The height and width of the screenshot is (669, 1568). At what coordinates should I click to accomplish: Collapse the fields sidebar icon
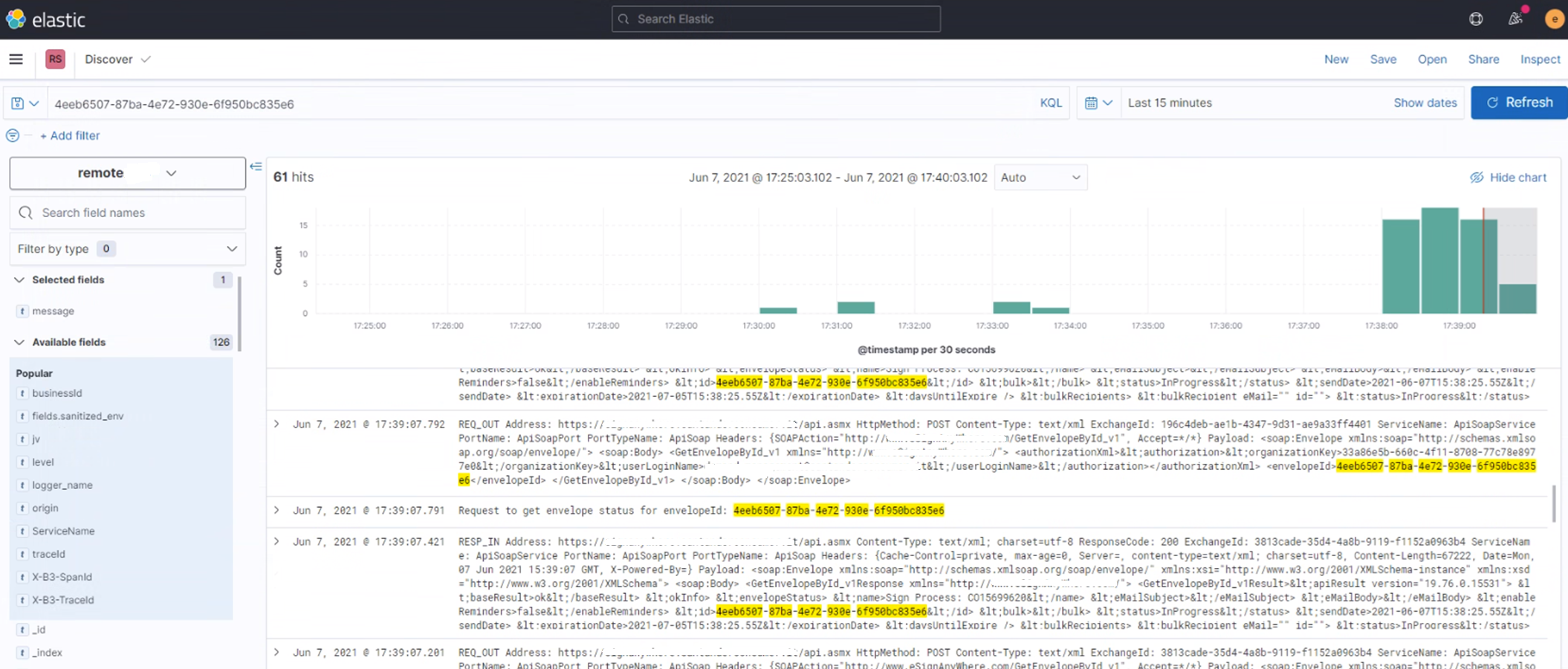(256, 167)
